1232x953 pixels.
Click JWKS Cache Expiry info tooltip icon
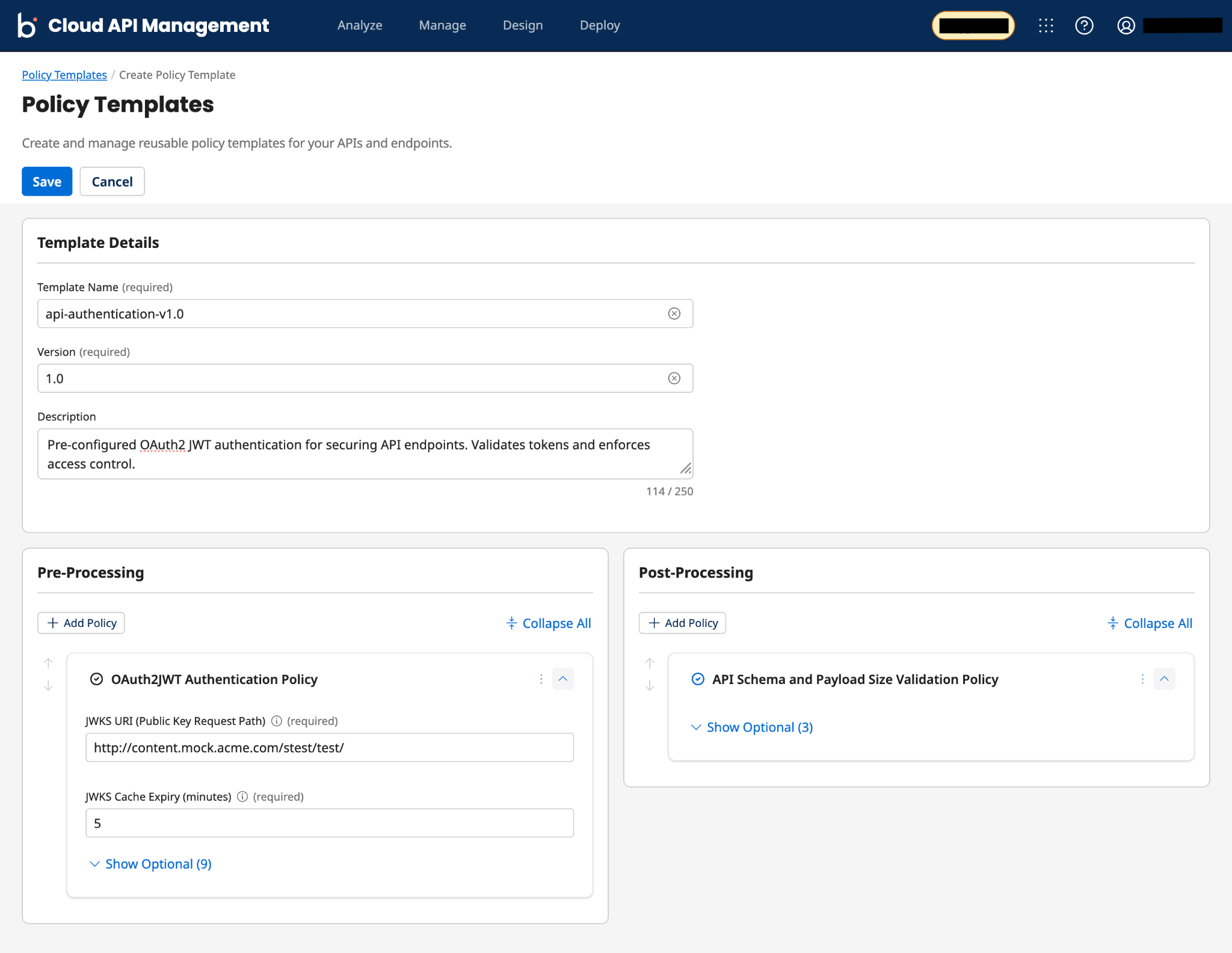click(x=242, y=797)
